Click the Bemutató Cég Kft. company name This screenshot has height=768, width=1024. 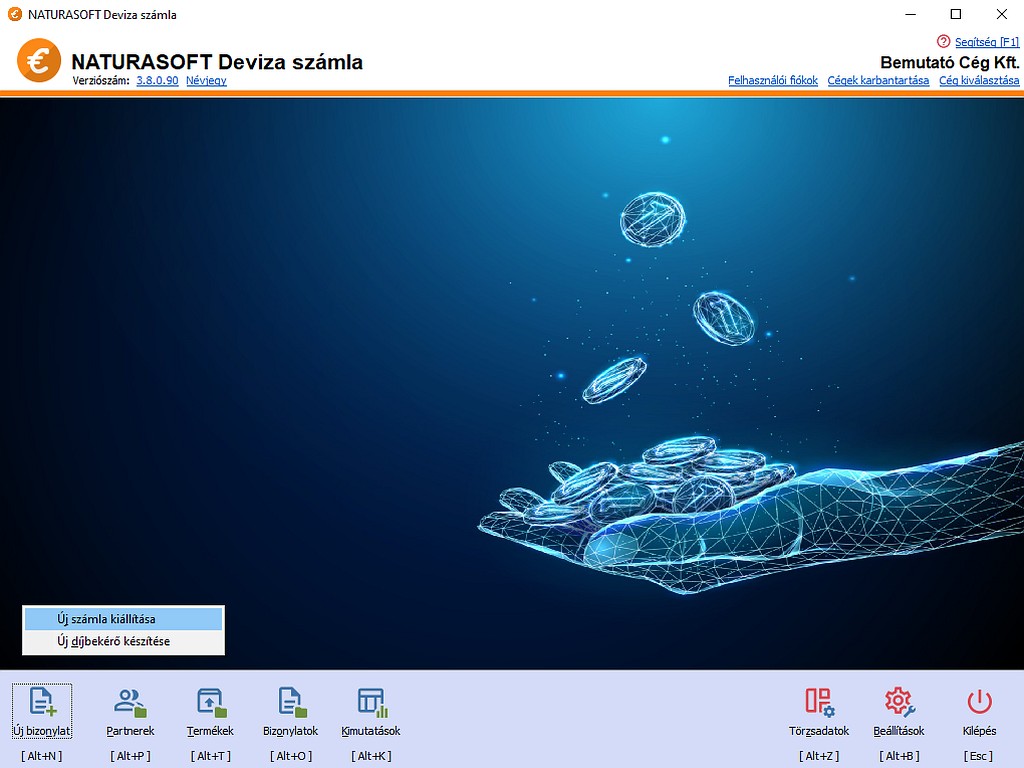tap(949, 62)
